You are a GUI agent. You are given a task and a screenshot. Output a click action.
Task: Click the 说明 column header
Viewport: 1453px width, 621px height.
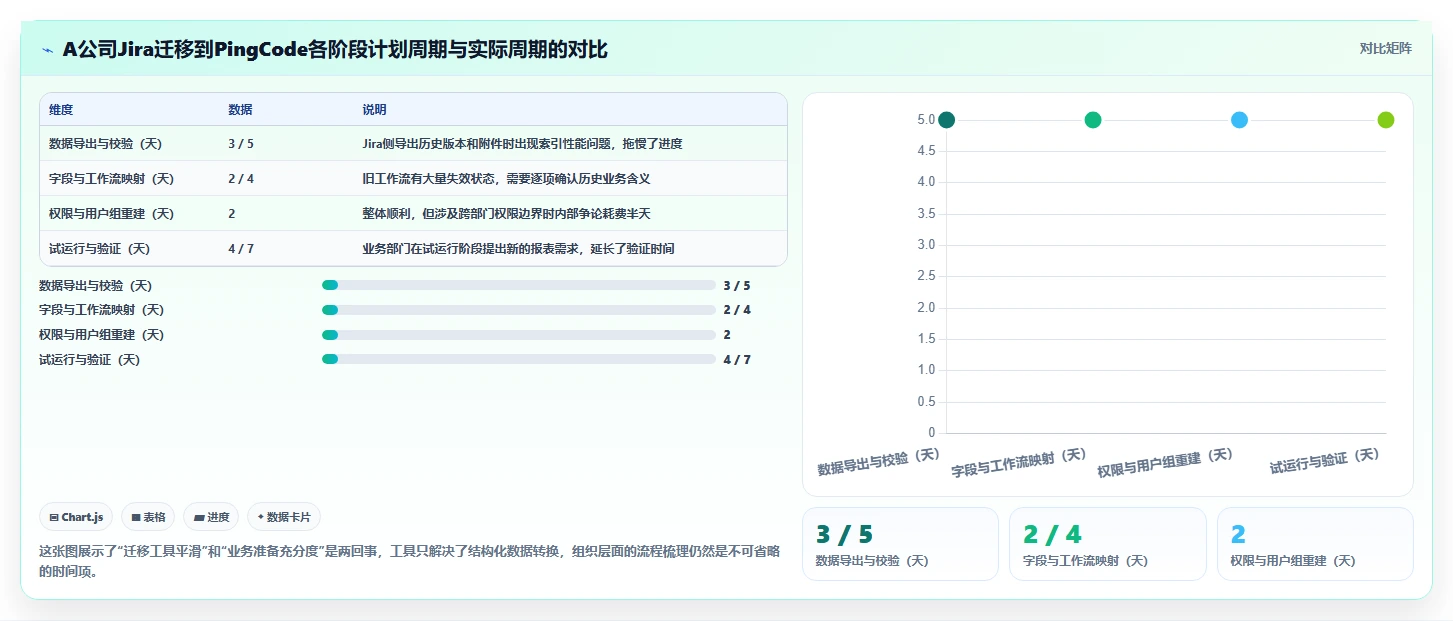click(374, 110)
